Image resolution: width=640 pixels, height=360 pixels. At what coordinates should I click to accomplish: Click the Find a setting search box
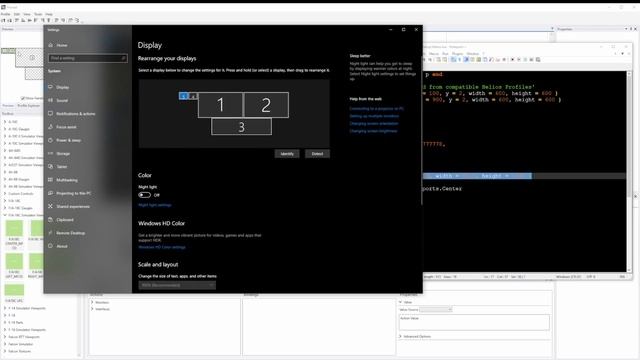(x=87, y=58)
